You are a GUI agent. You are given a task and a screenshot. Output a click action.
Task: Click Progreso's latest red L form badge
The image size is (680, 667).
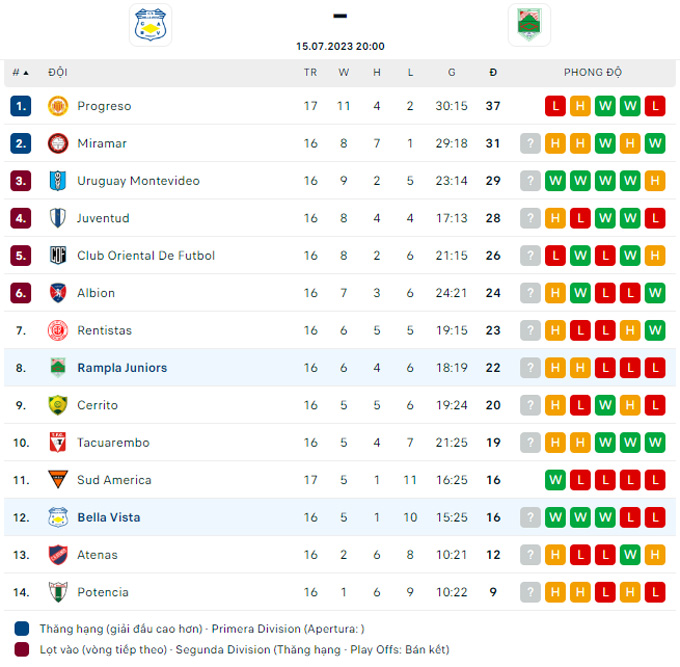[655, 106]
